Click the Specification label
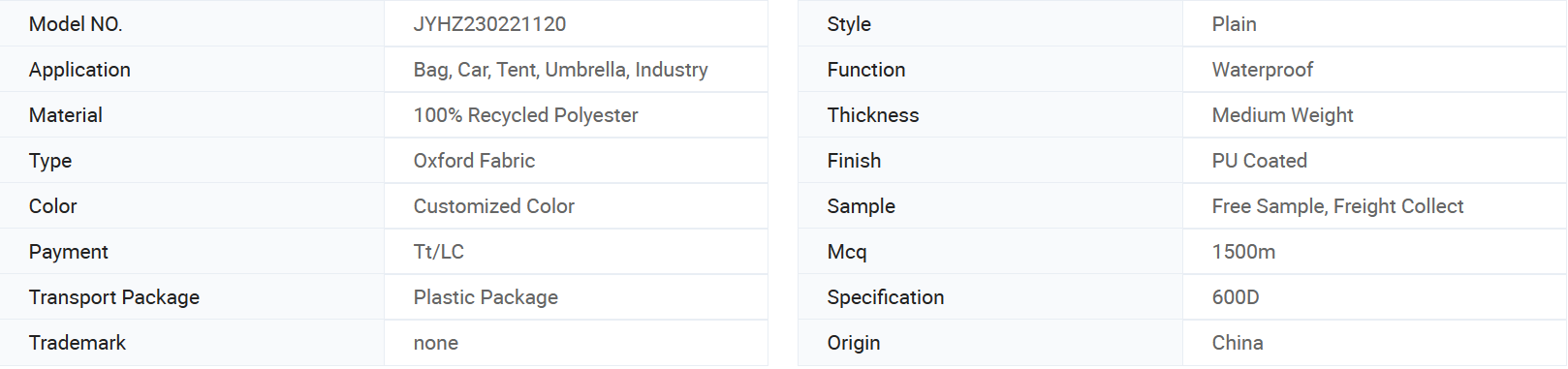This screenshot has width=1568, height=369. click(x=886, y=297)
